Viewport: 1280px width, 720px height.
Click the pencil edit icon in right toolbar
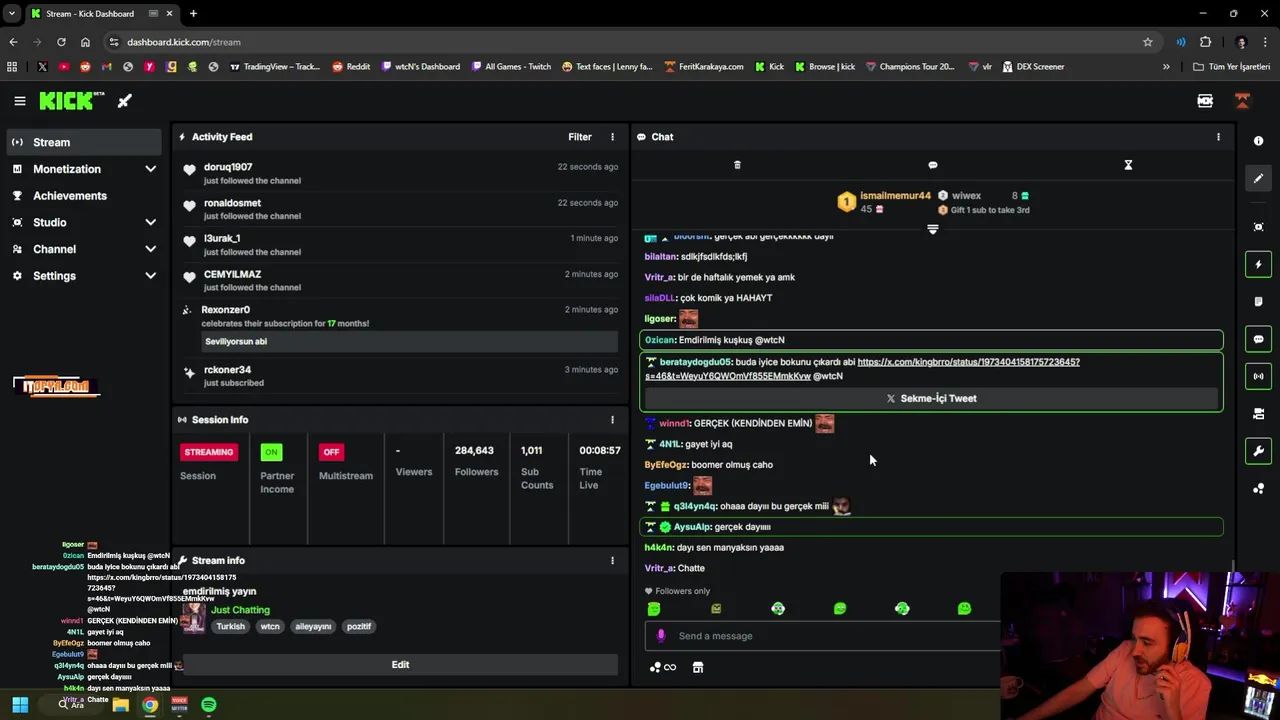[x=1258, y=178]
